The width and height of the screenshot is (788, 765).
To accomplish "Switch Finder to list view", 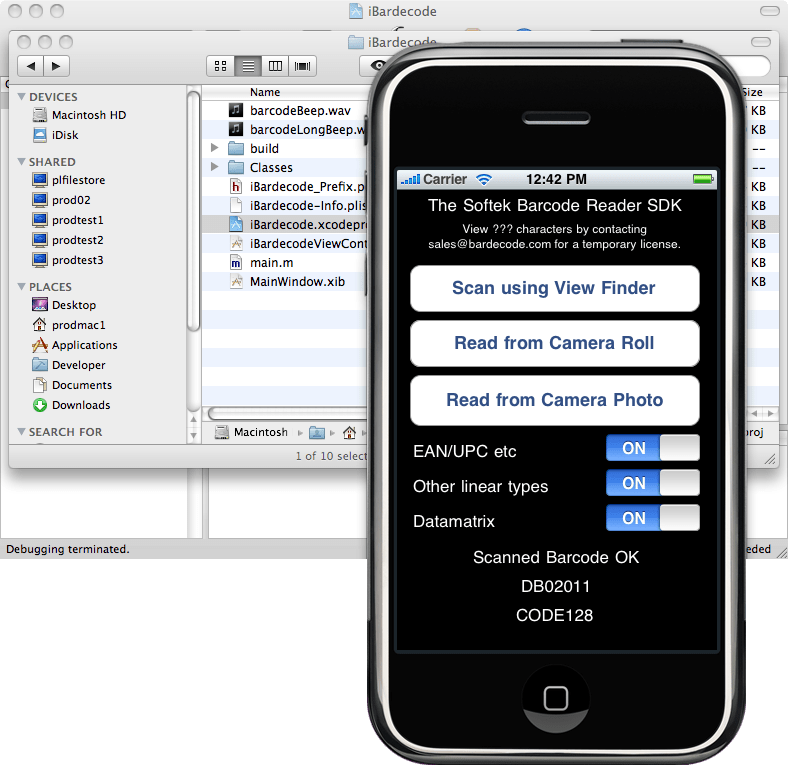I will tap(248, 66).
